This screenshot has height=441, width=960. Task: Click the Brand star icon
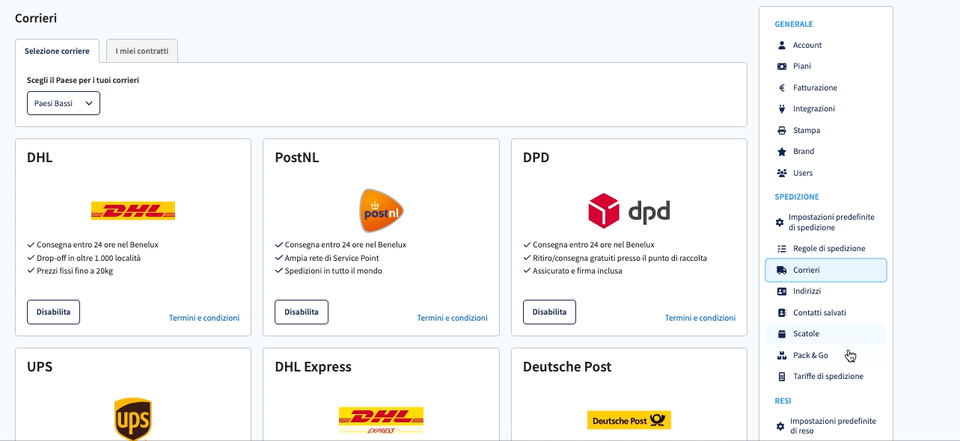781,151
